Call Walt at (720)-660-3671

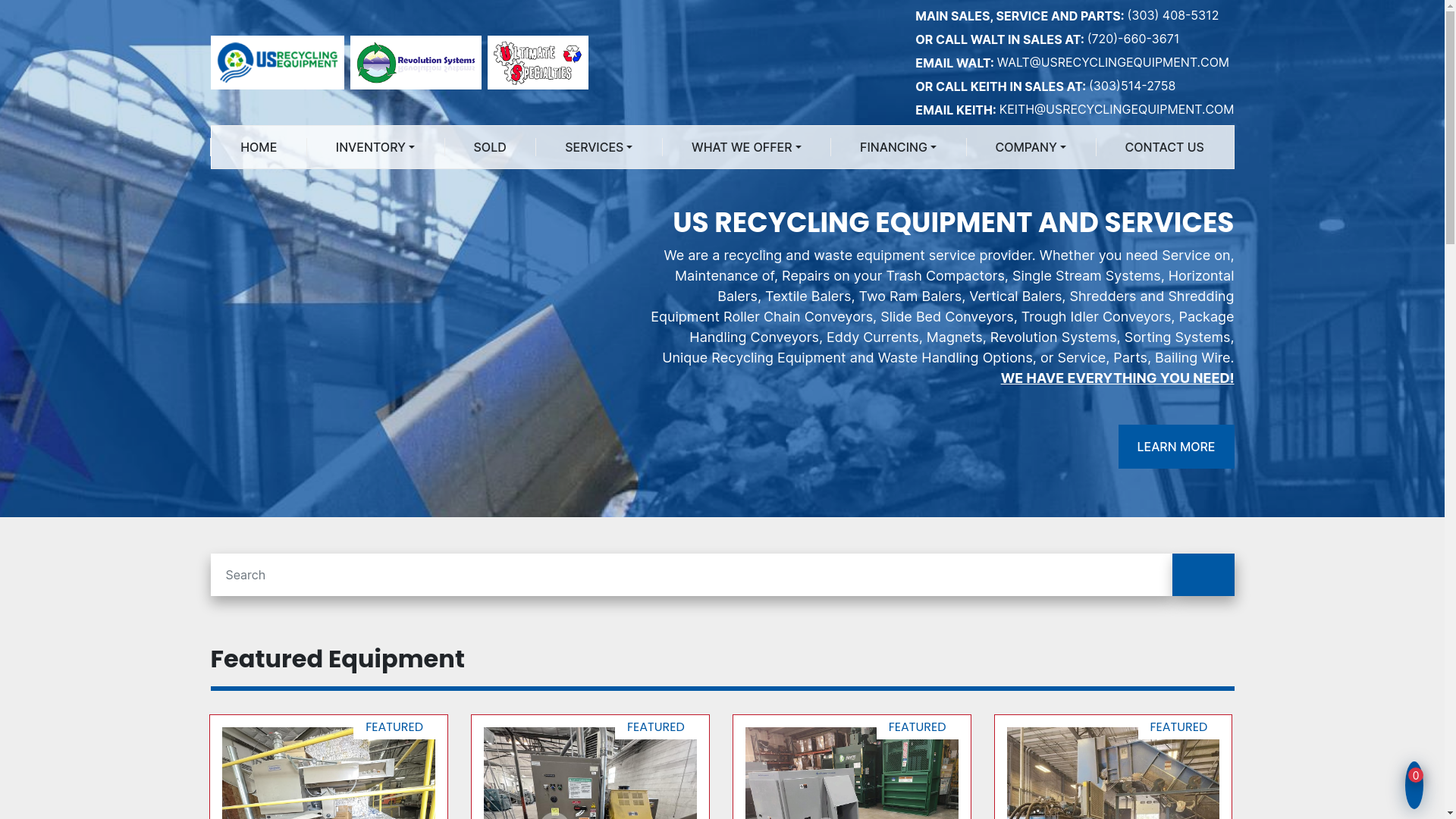pos(1133,39)
